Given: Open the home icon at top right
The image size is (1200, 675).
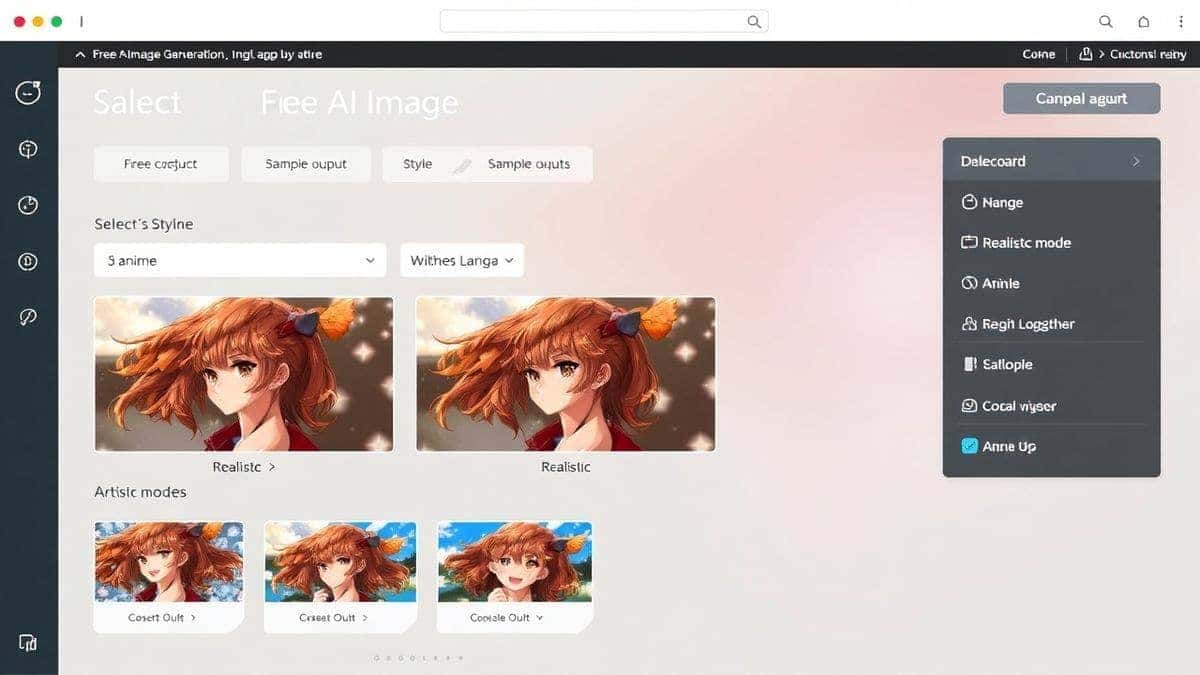Looking at the screenshot, I should (1144, 21).
